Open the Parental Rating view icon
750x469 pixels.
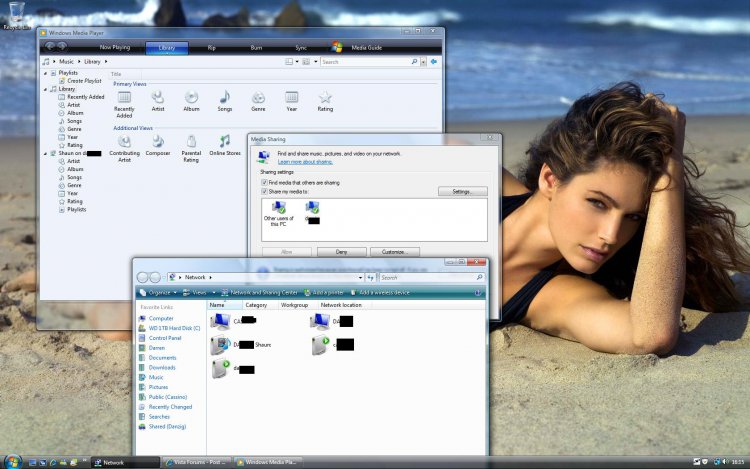click(x=191, y=142)
